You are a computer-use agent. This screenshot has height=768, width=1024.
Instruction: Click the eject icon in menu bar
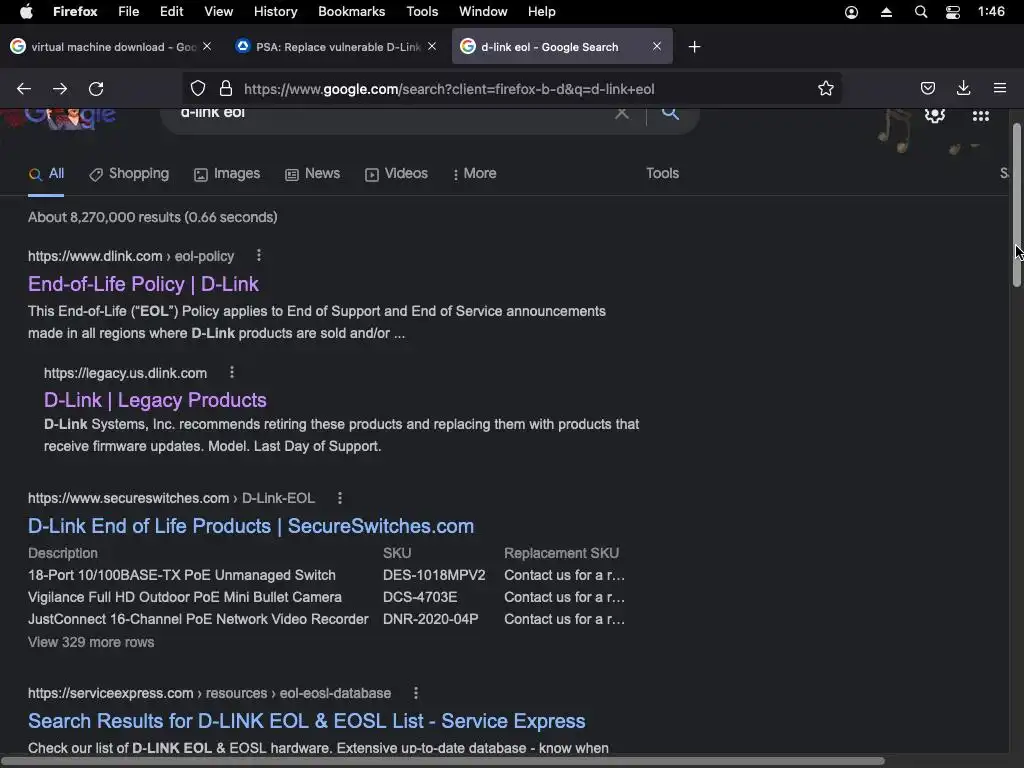click(x=886, y=12)
